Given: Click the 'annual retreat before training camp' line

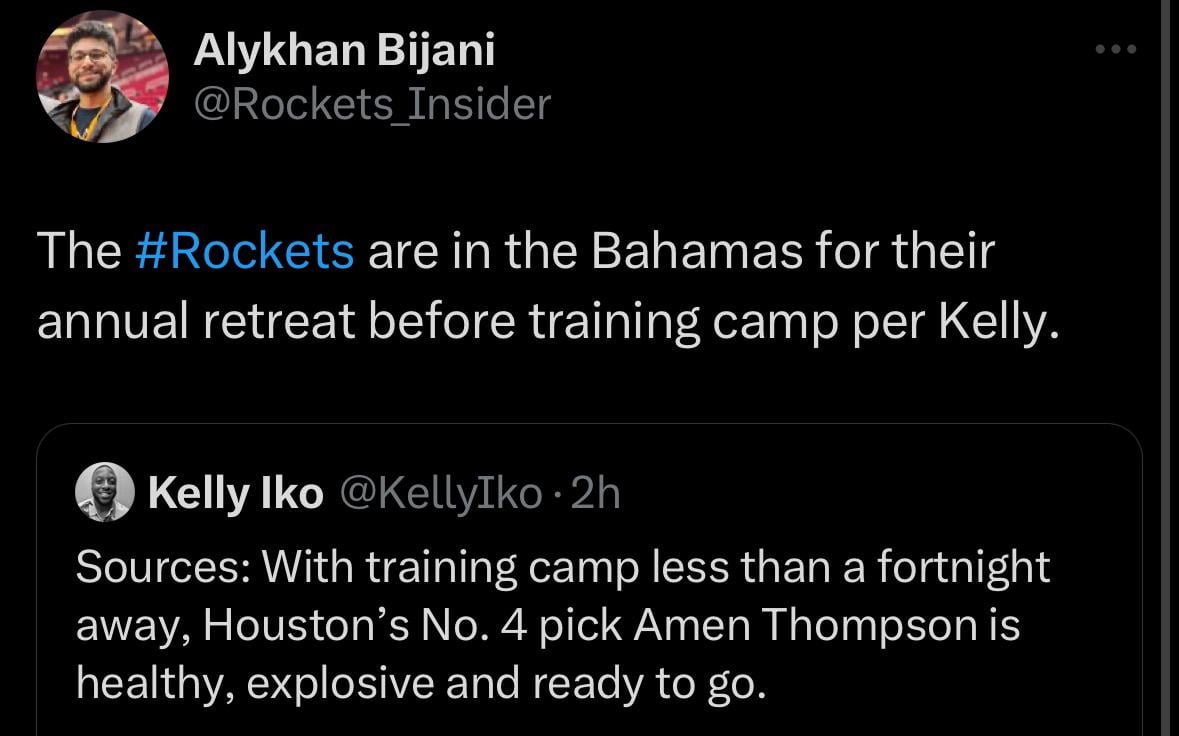Looking at the screenshot, I should coord(369,322).
